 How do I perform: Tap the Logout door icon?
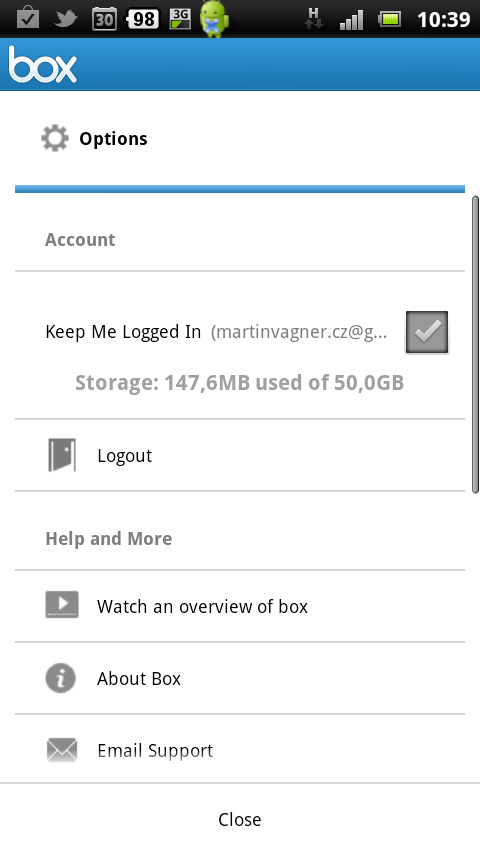(x=62, y=455)
